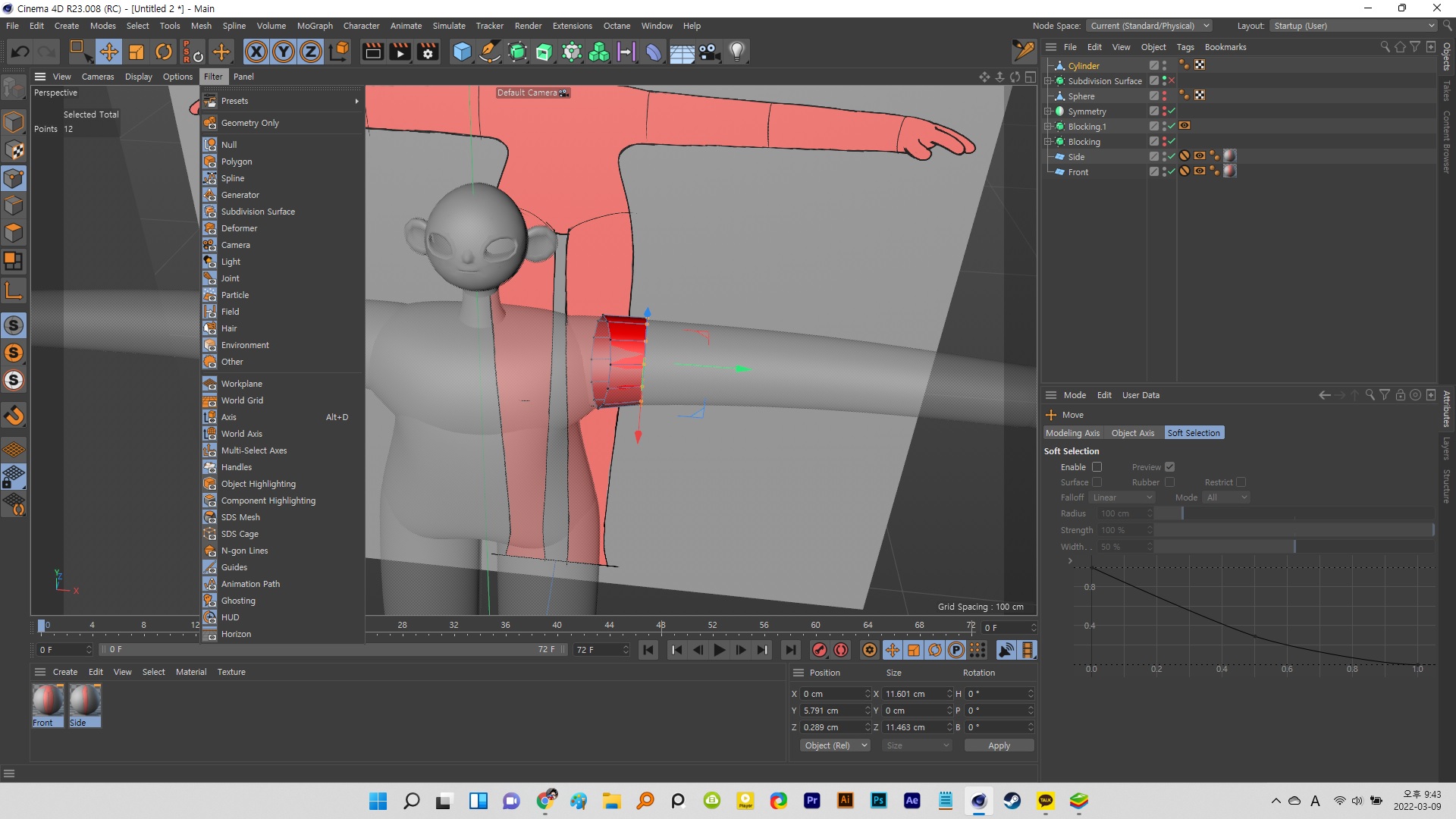Open the Node Space dropdown
The height and width of the screenshot is (819, 1456).
1150,26
